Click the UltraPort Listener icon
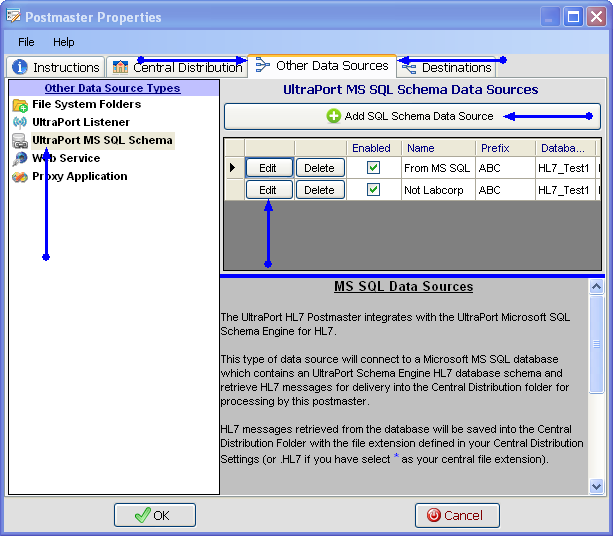 (x=19, y=122)
